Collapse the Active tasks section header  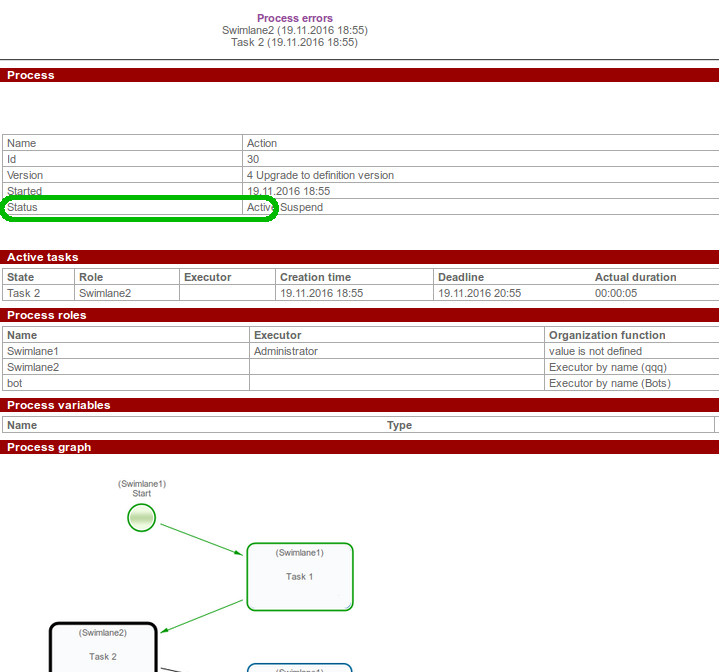point(43,257)
